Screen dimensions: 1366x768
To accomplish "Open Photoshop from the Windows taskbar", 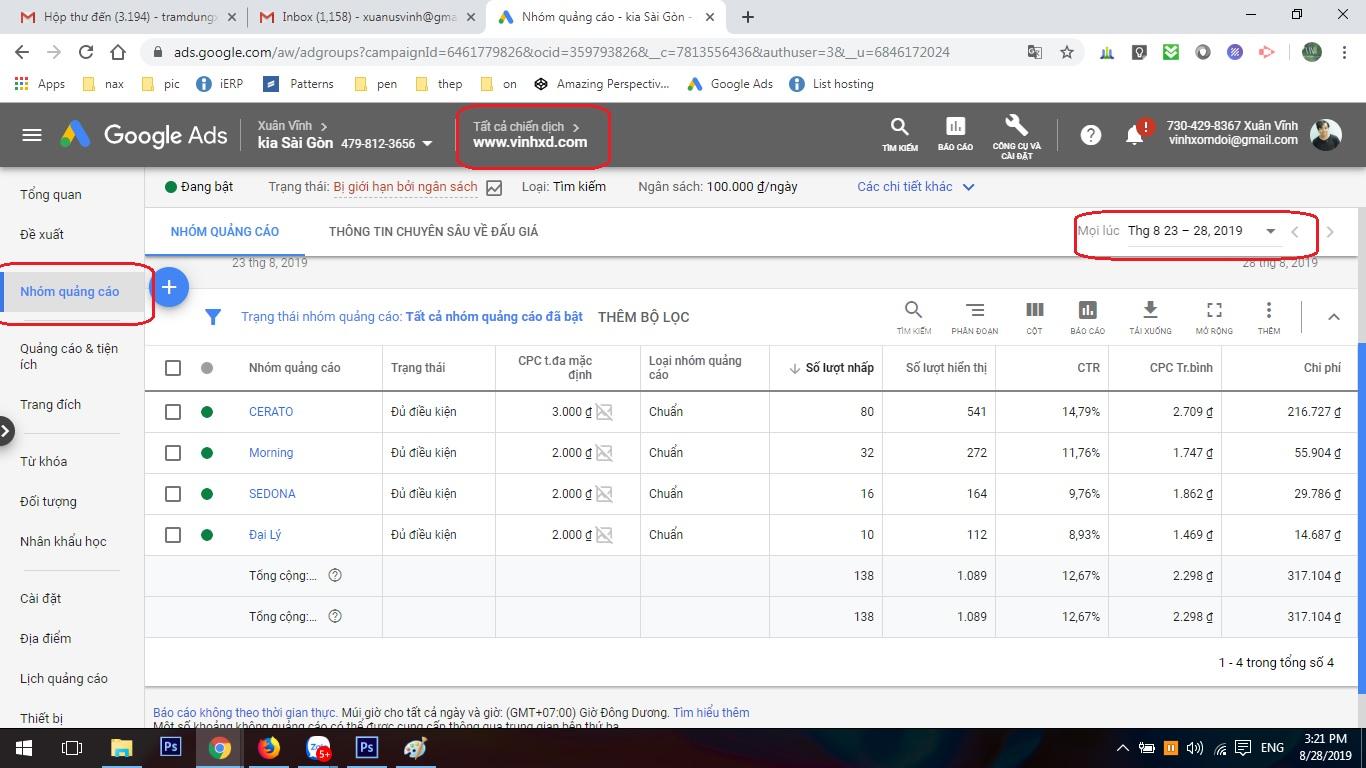I will [171, 747].
